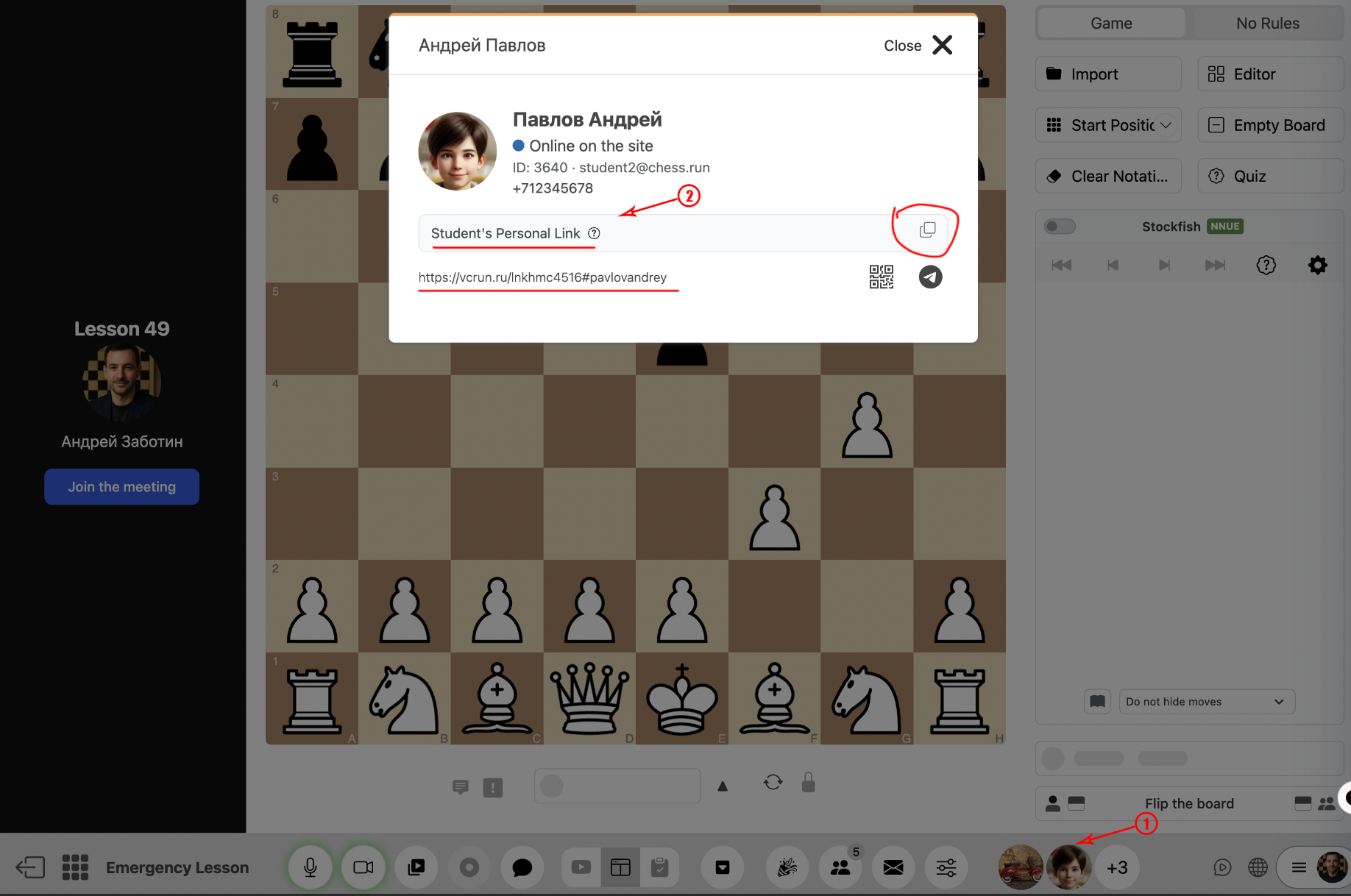
Task: Switch to the clipboard task view
Action: tap(659, 867)
